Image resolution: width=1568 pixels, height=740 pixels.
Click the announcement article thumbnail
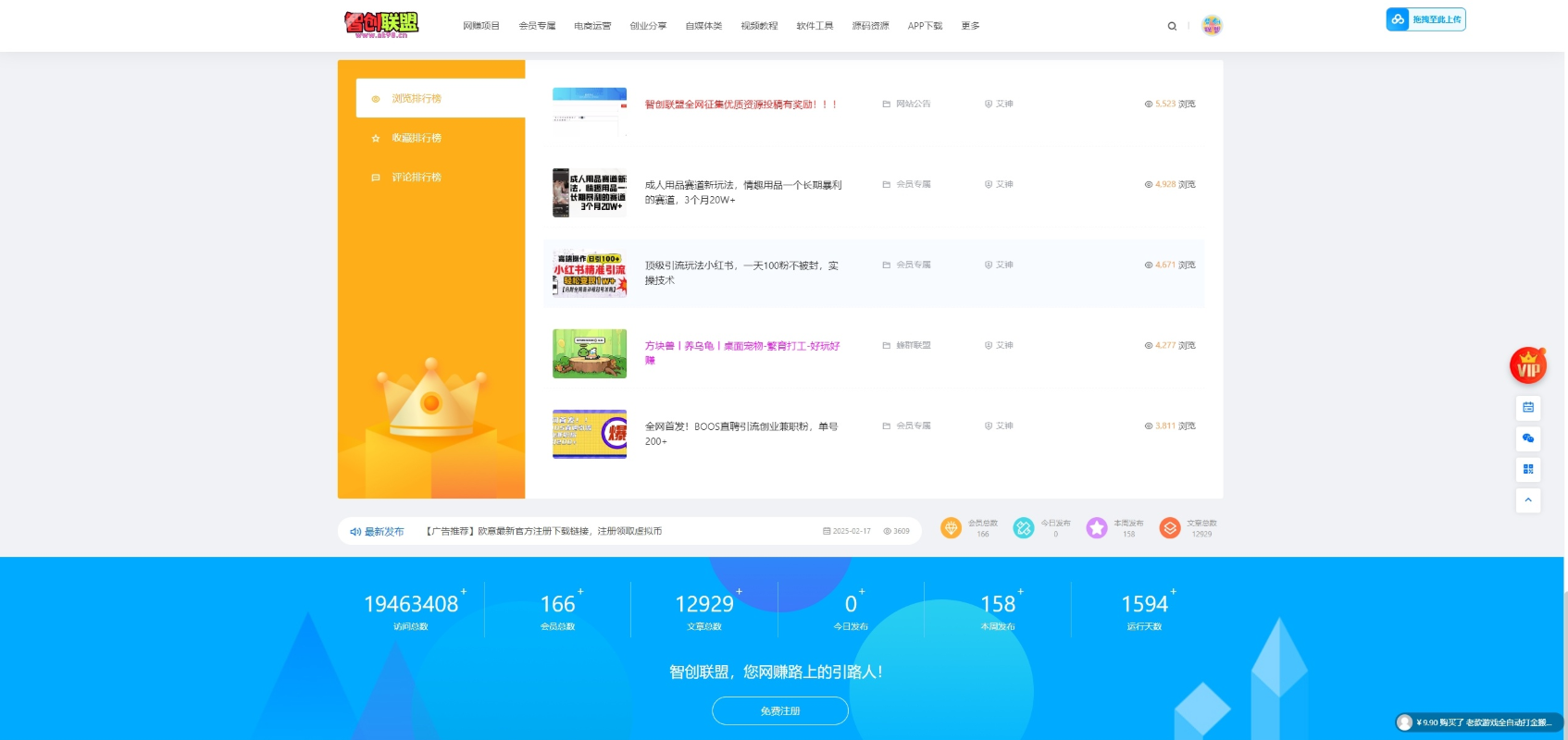click(x=590, y=112)
